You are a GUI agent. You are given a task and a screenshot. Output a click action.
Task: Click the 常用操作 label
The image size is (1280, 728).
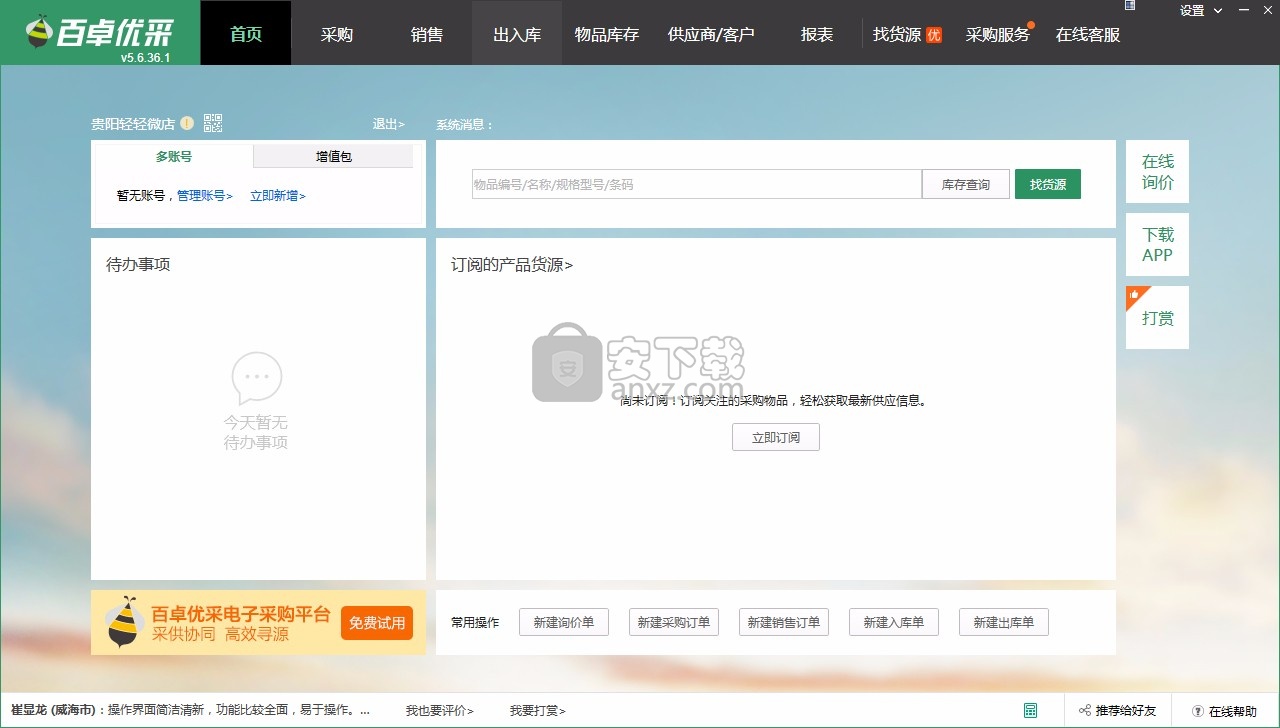point(475,622)
